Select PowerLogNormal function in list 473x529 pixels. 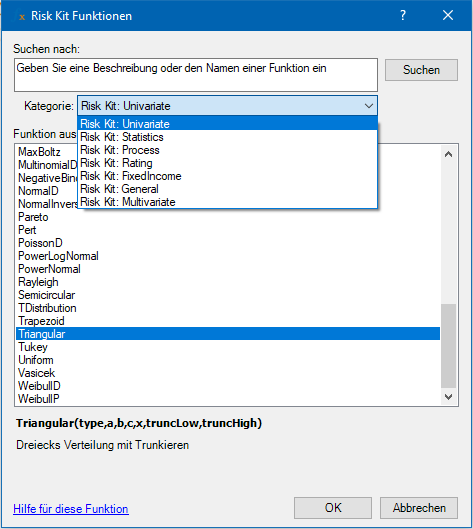pyautogui.click(x=228, y=256)
